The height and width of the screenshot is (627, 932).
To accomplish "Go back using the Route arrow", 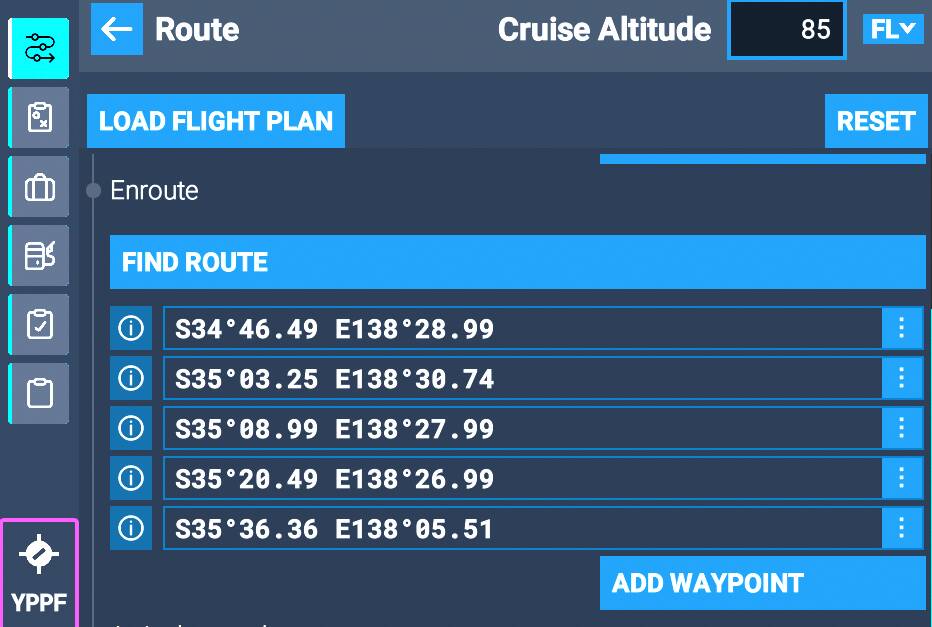I will [117, 29].
